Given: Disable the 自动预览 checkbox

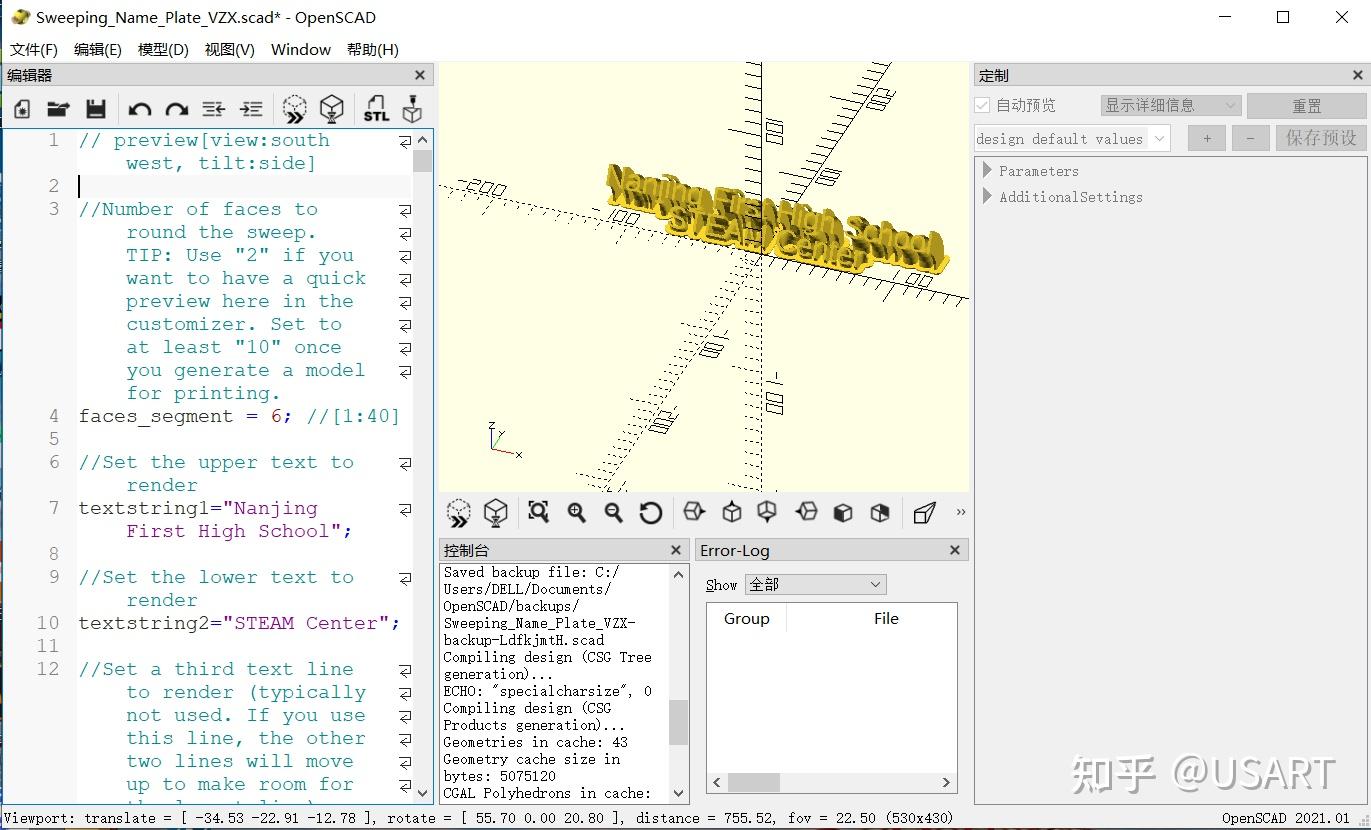Looking at the screenshot, I should [981, 105].
